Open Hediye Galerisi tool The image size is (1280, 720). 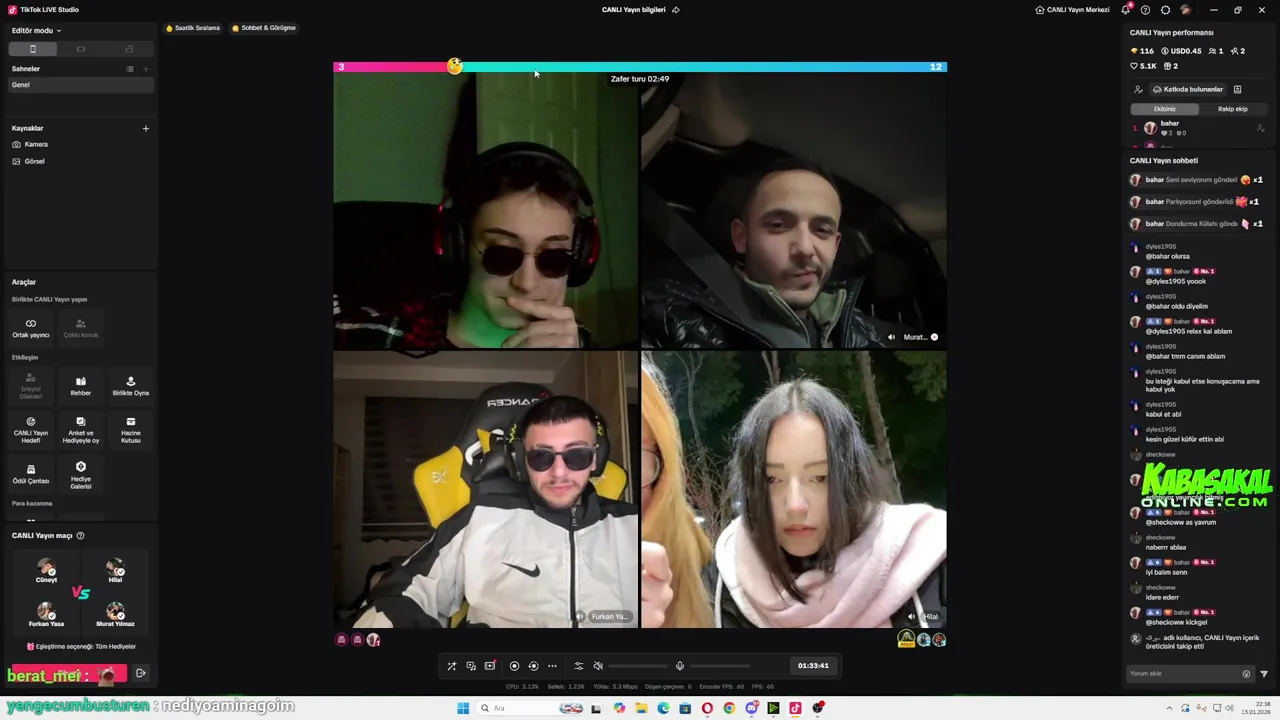81,474
